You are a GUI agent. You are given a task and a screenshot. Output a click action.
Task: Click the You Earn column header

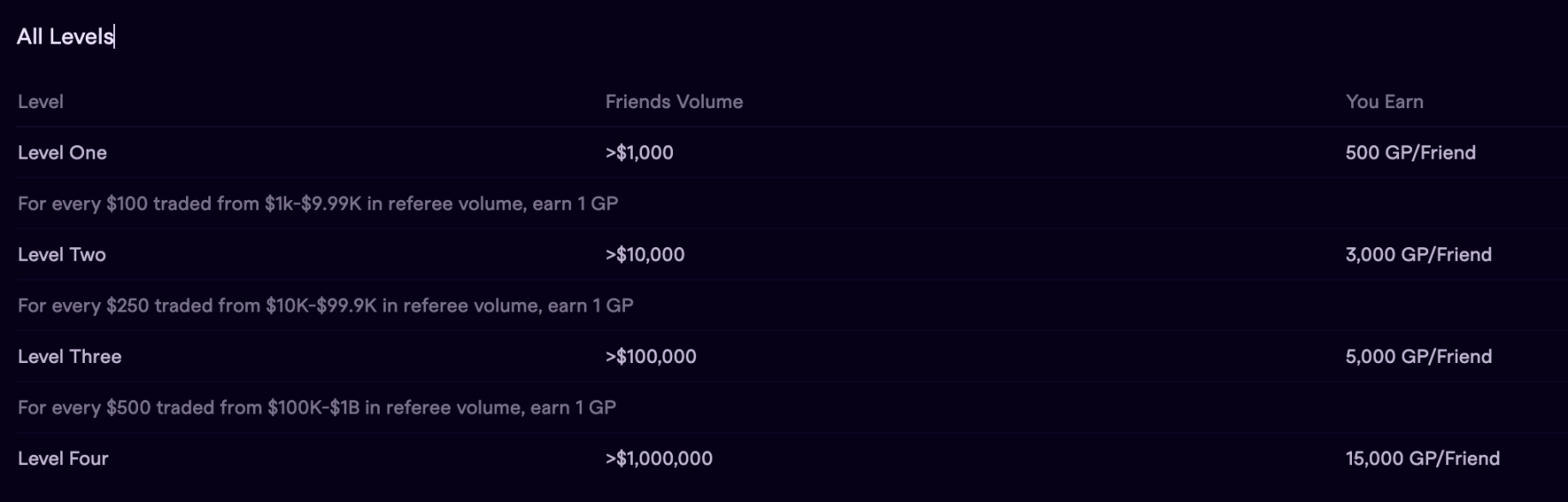click(1384, 102)
